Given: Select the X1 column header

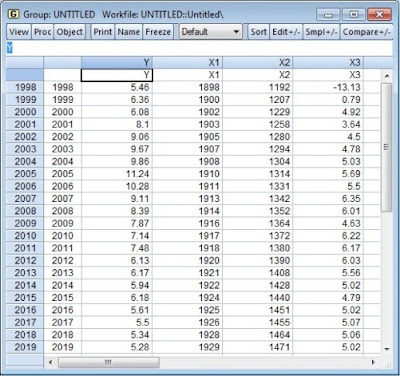Looking at the screenshot, I should click(x=188, y=62).
